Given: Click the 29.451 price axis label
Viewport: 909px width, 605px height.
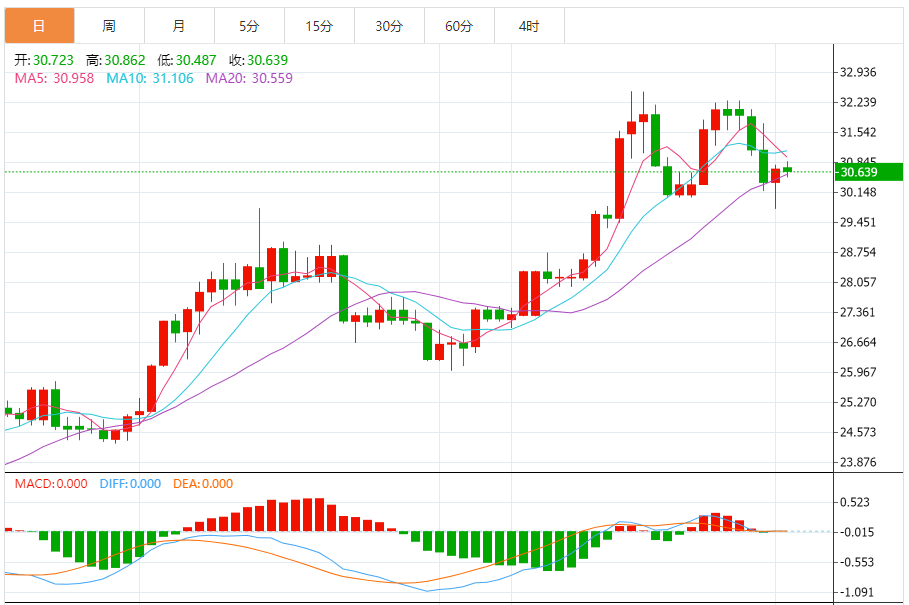Looking at the screenshot, I should point(858,223).
